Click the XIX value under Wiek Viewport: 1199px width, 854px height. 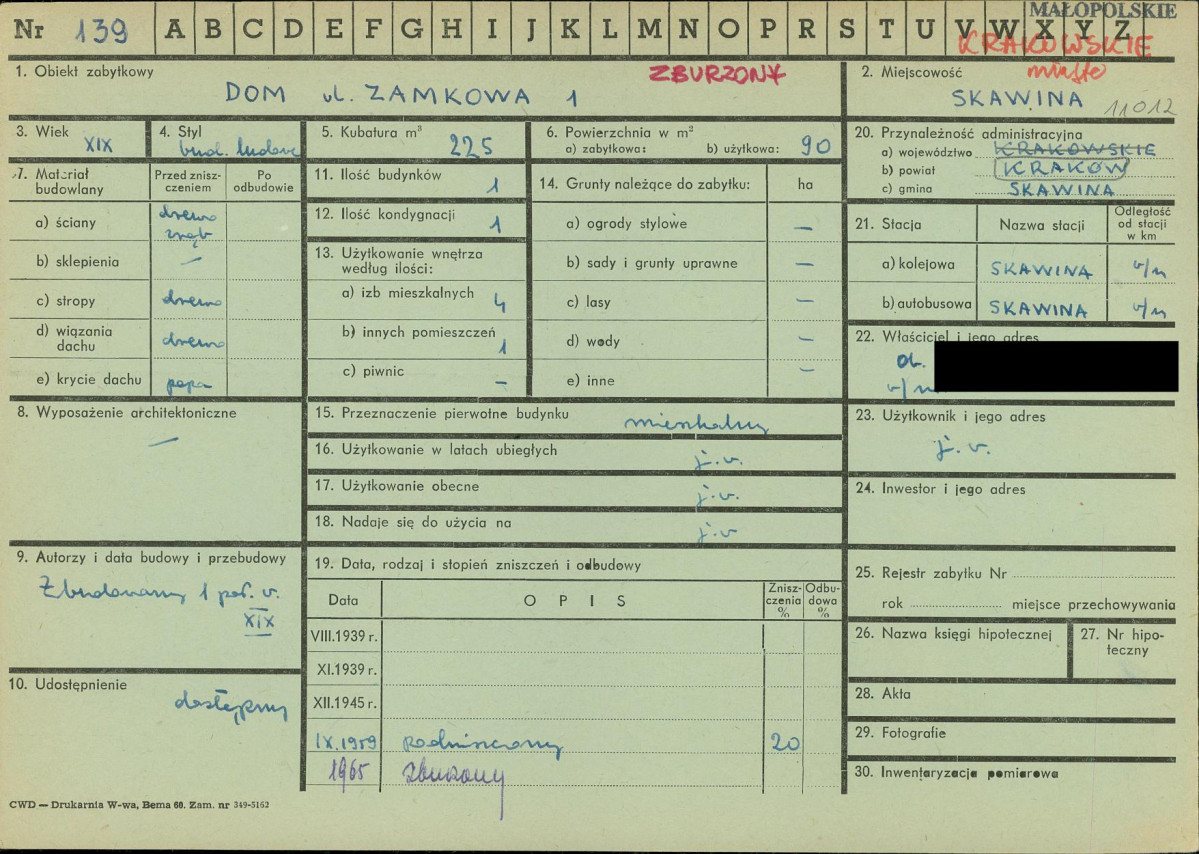click(x=99, y=144)
